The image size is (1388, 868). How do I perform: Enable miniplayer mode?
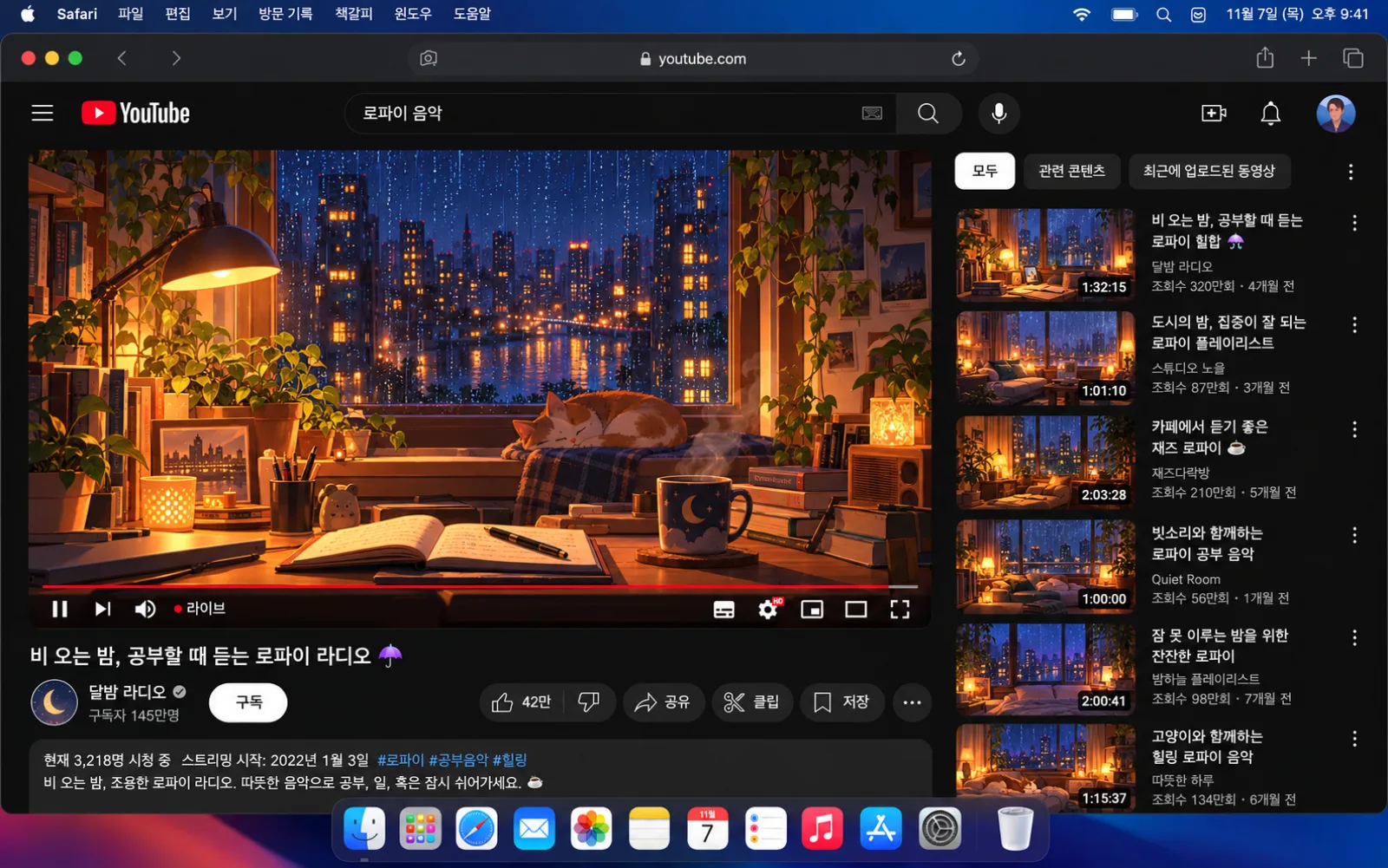[812, 610]
